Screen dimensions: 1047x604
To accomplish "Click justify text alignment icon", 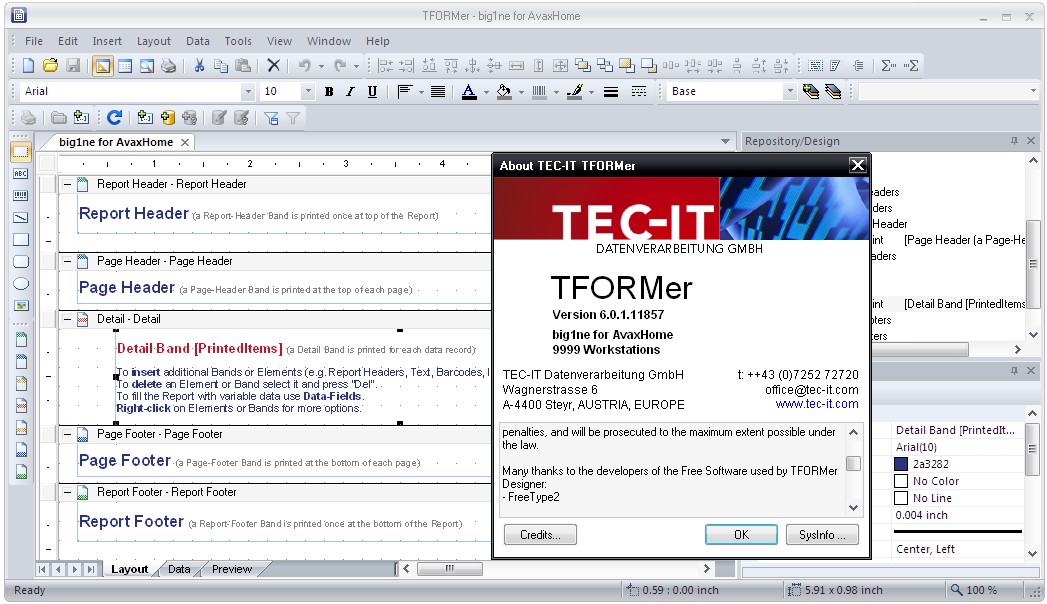I will (x=438, y=91).
